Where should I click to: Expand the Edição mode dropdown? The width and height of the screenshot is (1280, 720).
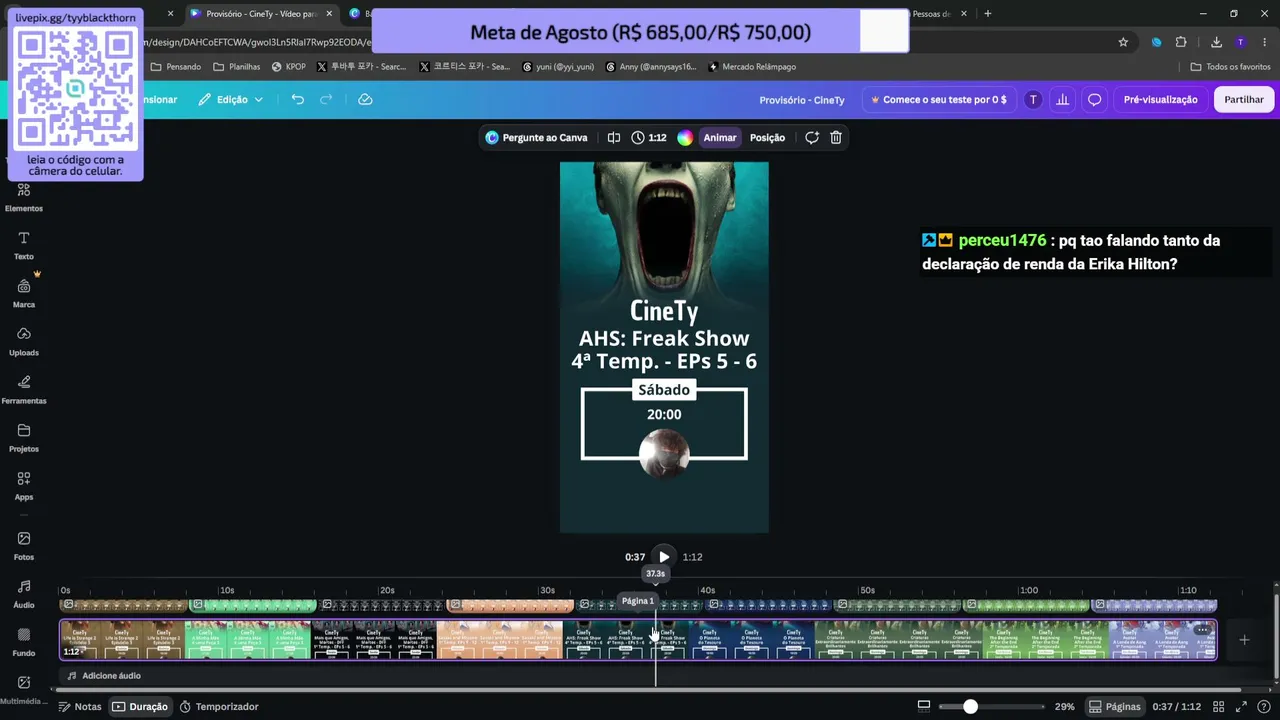pyautogui.click(x=231, y=100)
